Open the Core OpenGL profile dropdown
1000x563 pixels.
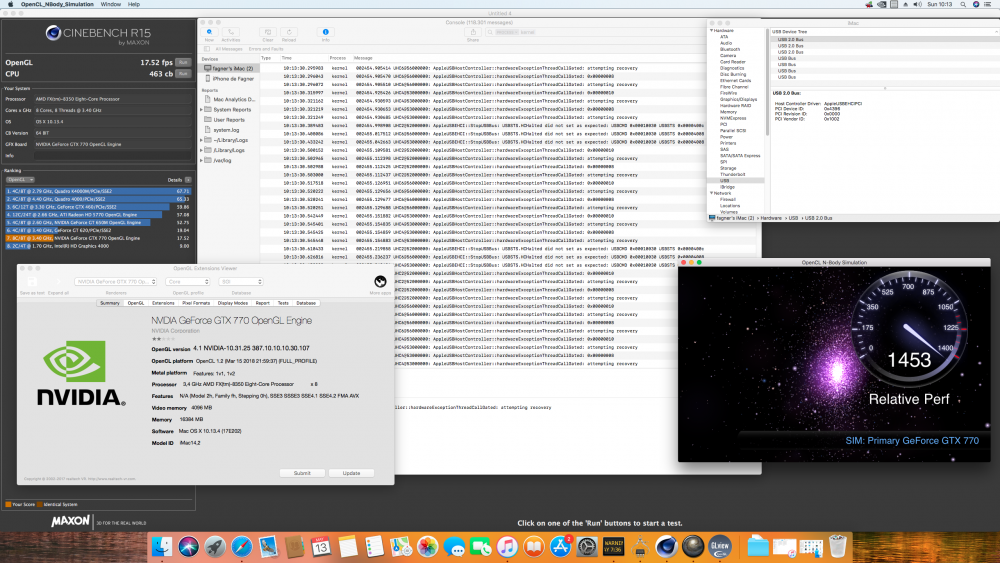188,282
